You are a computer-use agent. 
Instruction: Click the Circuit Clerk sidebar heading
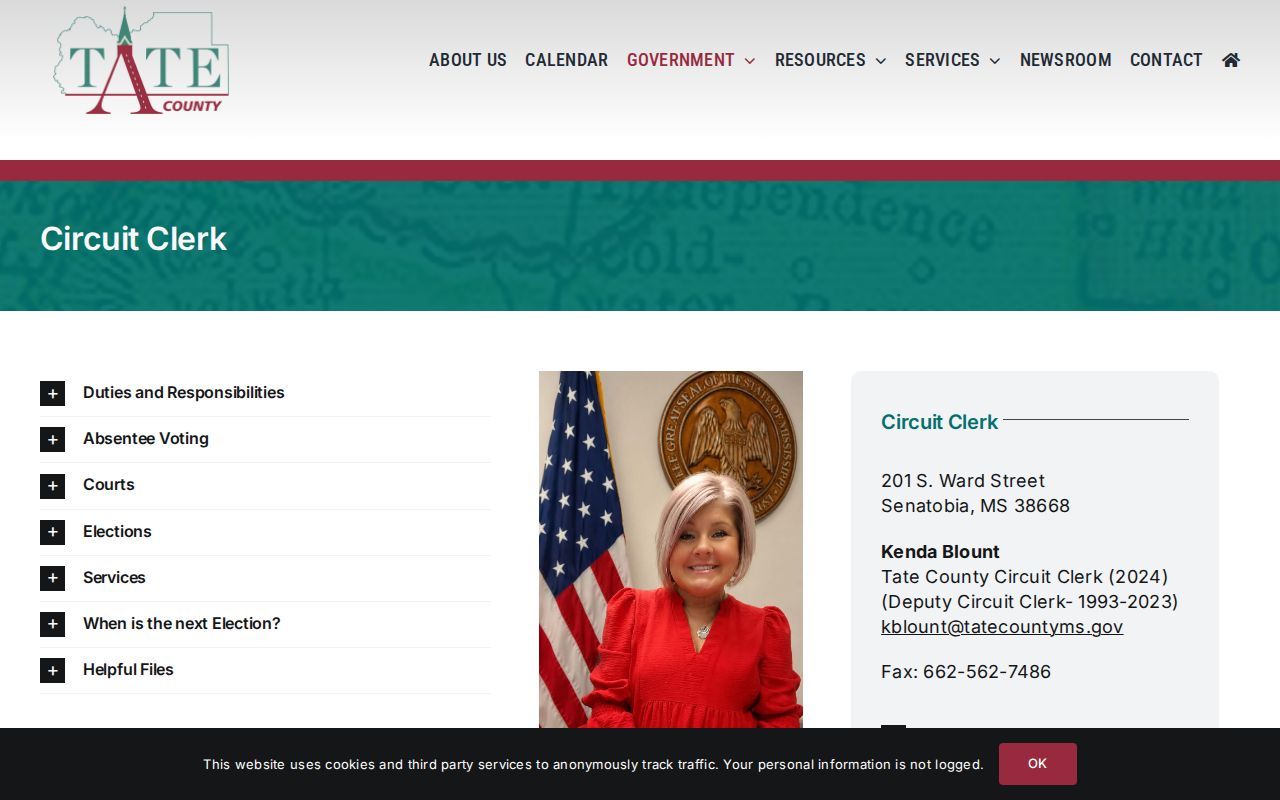[939, 422]
